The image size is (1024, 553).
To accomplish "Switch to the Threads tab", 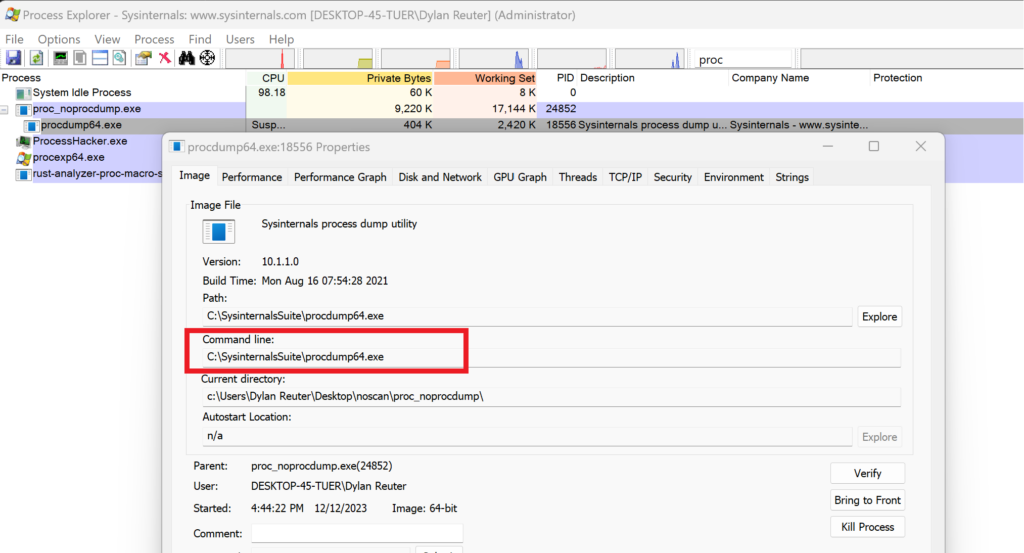I will (x=577, y=177).
